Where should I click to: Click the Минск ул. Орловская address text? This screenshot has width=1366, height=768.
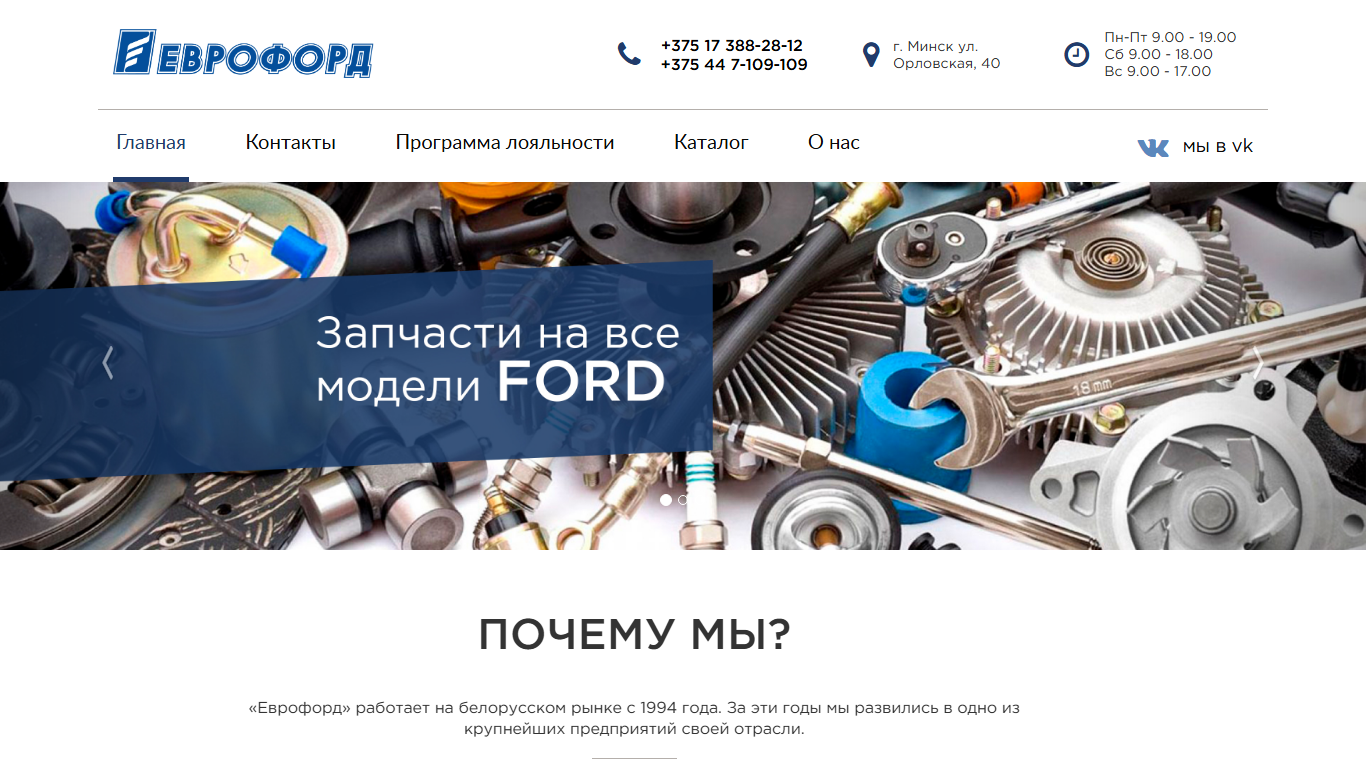point(947,55)
